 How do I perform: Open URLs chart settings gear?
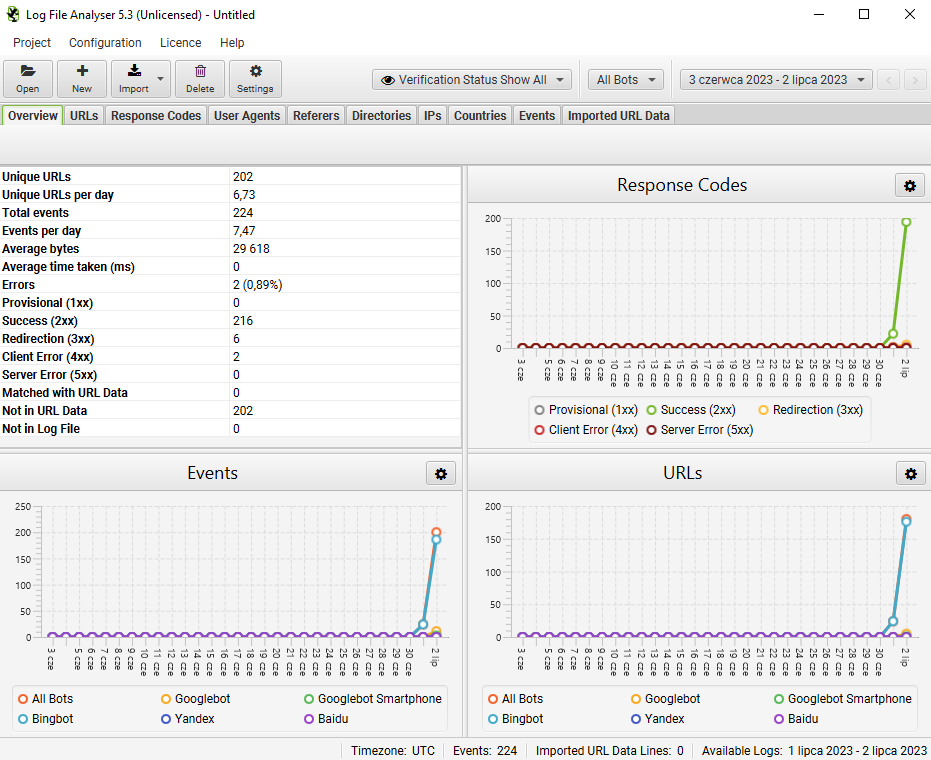[910, 474]
